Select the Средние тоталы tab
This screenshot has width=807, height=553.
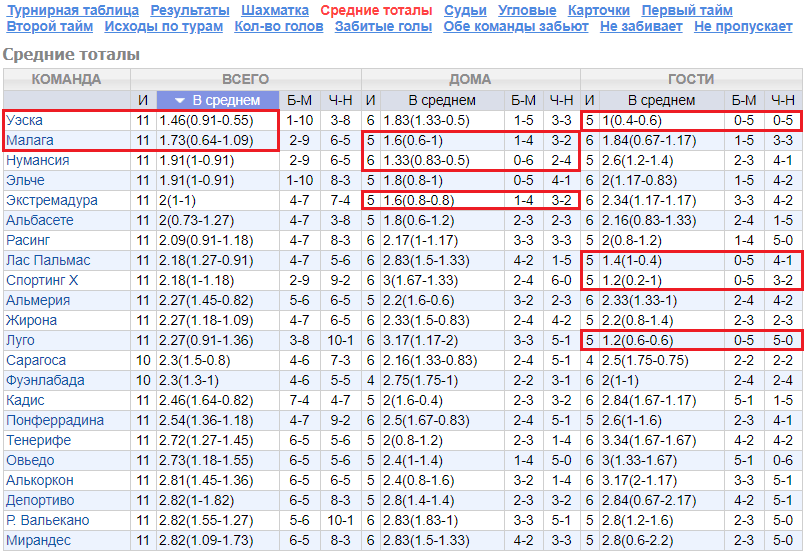click(x=376, y=10)
